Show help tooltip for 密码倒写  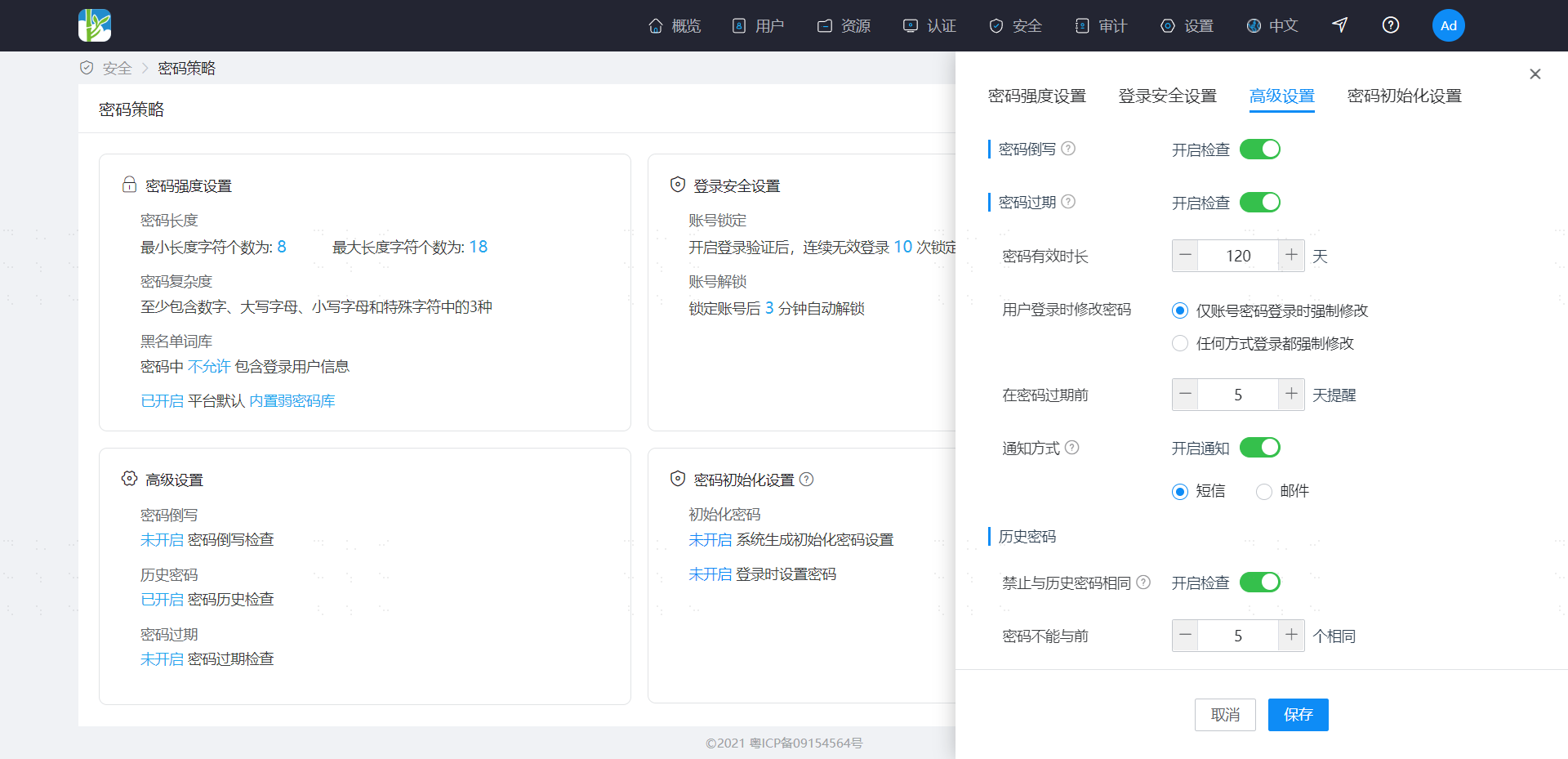1068,149
